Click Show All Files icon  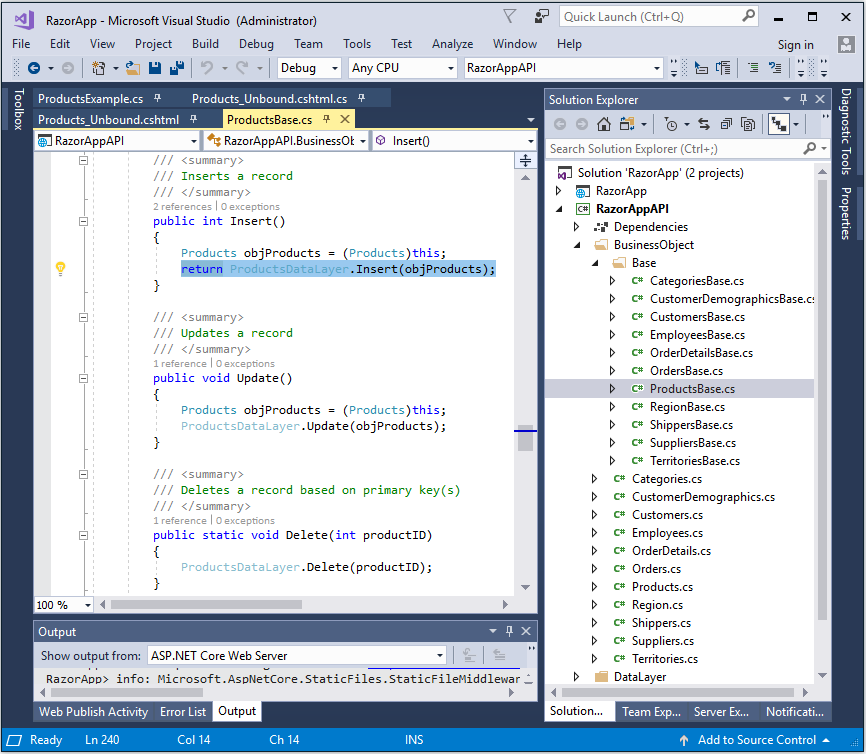click(748, 124)
